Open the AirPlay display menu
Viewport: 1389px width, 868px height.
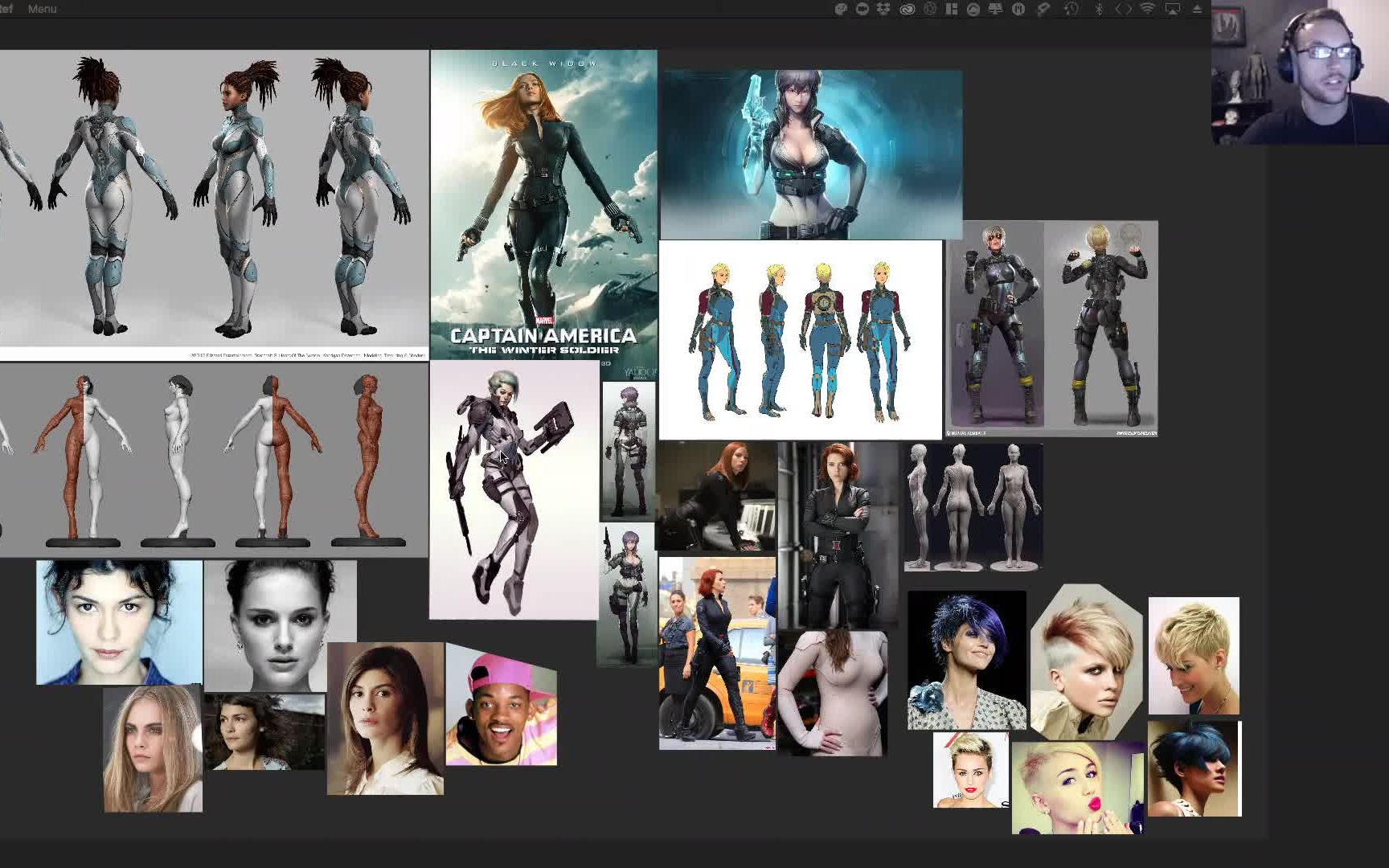(x=1173, y=9)
